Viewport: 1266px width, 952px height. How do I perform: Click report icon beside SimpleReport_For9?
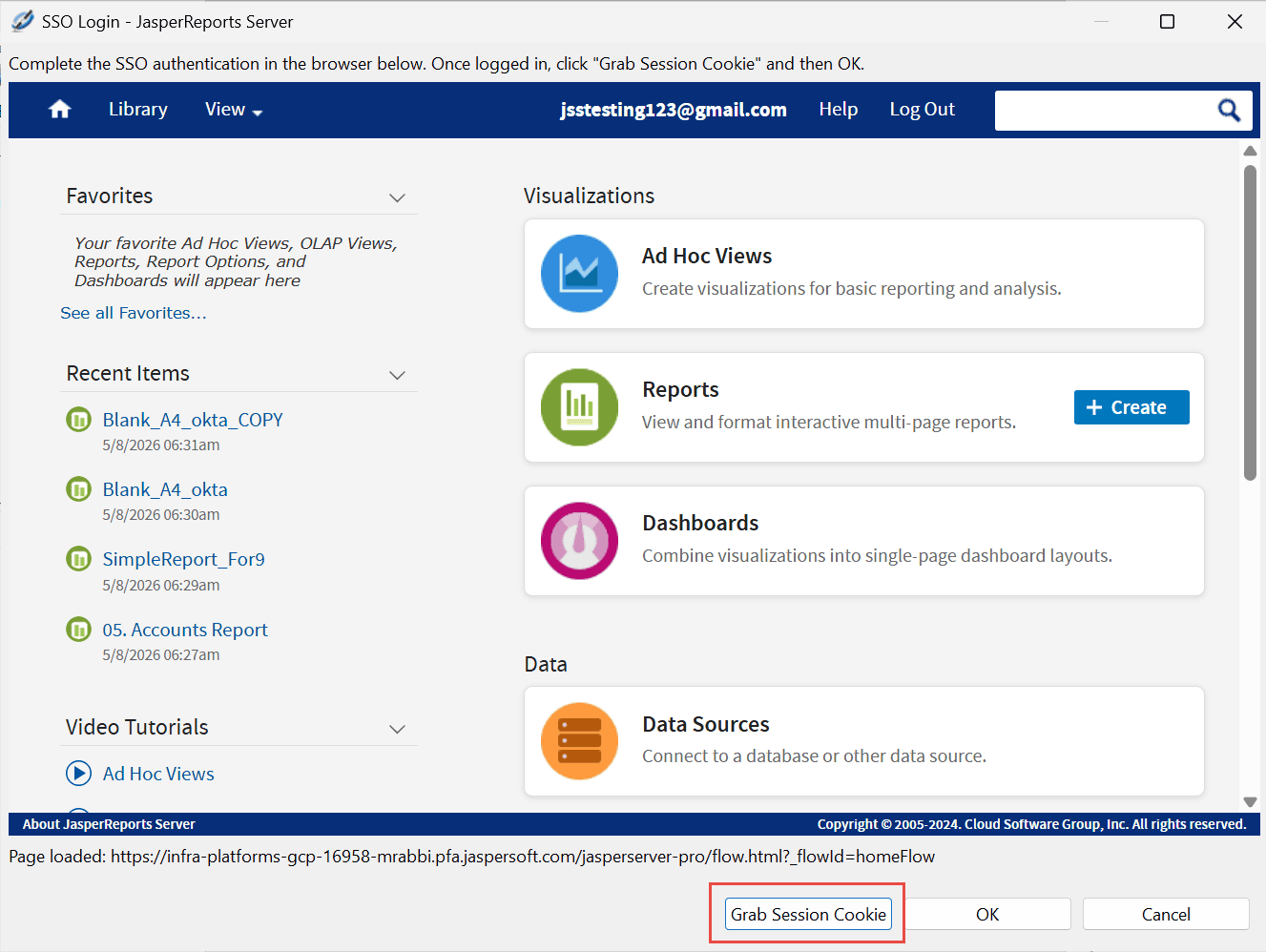click(x=78, y=559)
